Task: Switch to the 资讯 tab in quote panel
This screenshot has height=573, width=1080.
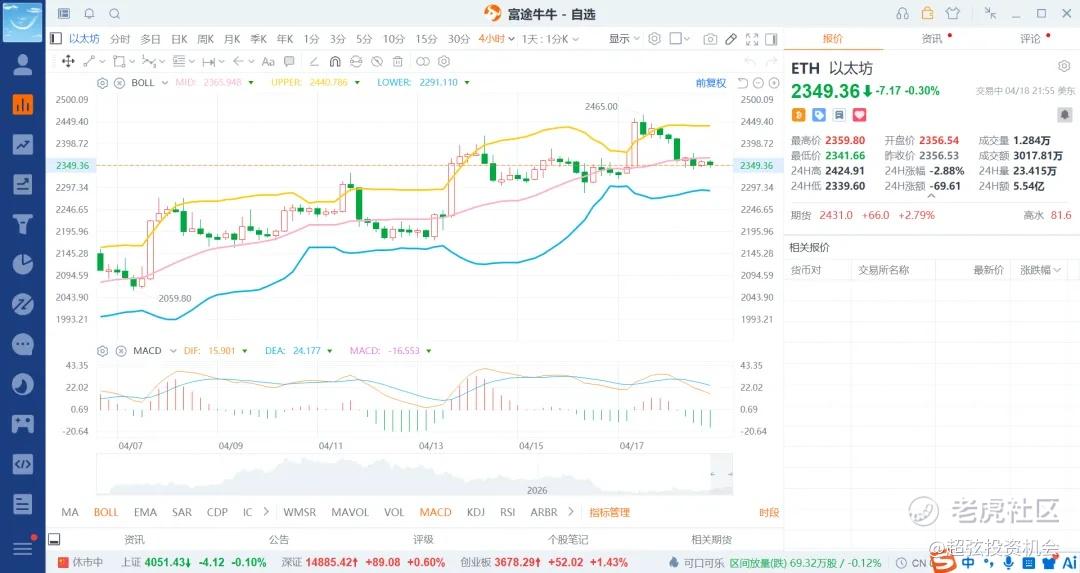Action: [932, 39]
